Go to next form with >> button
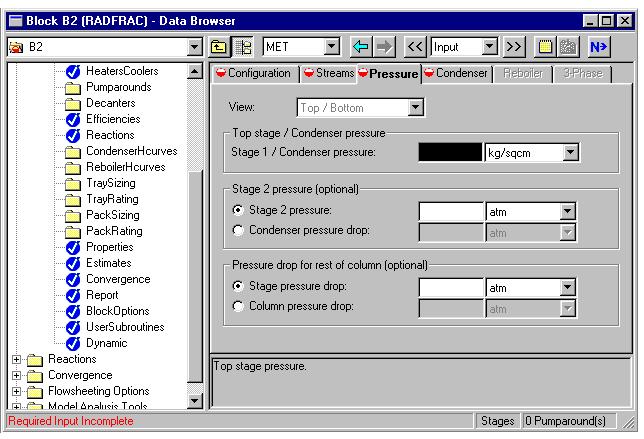The height and width of the screenshot is (439, 644). pos(514,47)
